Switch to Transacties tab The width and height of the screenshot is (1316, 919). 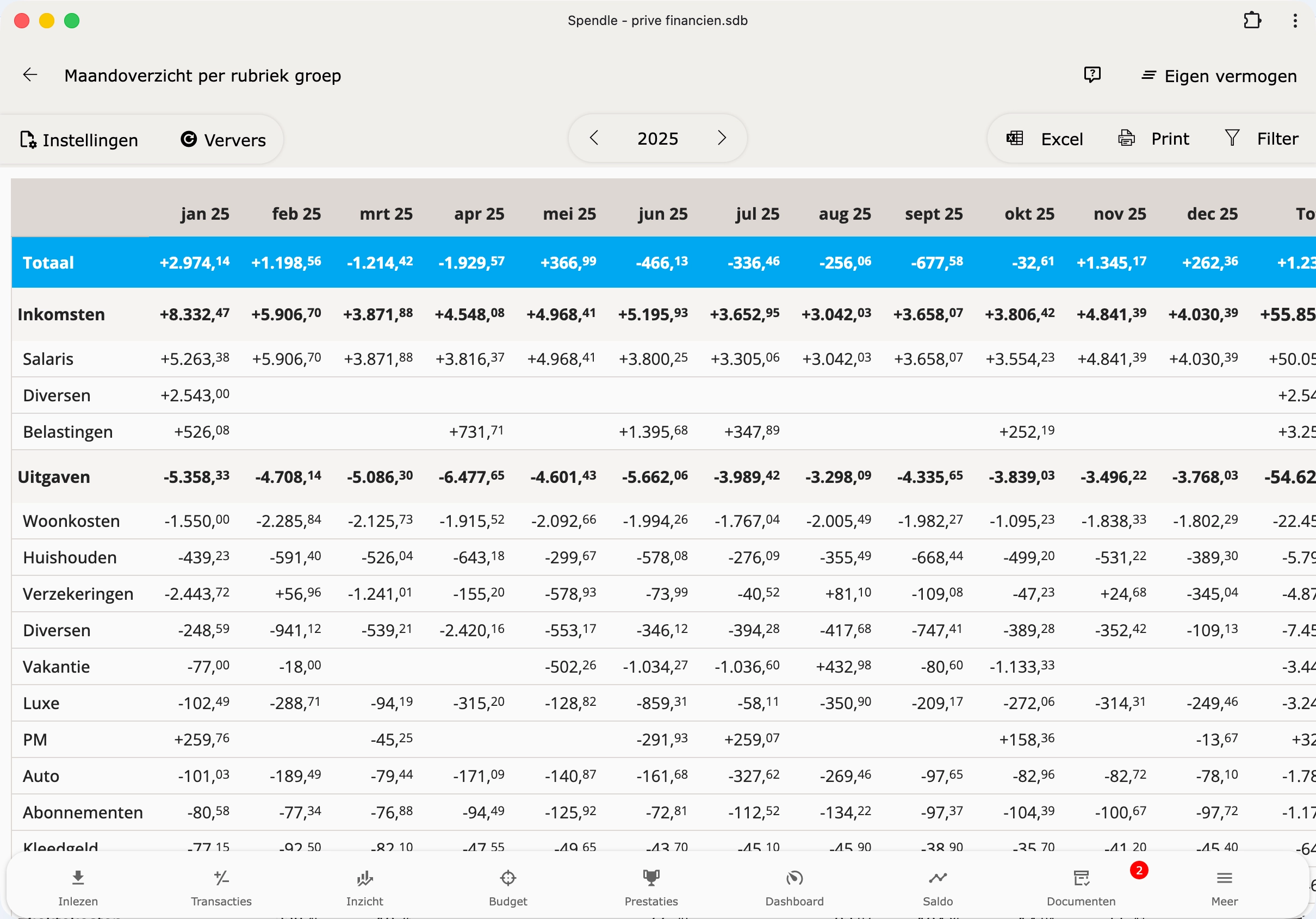[221, 887]
